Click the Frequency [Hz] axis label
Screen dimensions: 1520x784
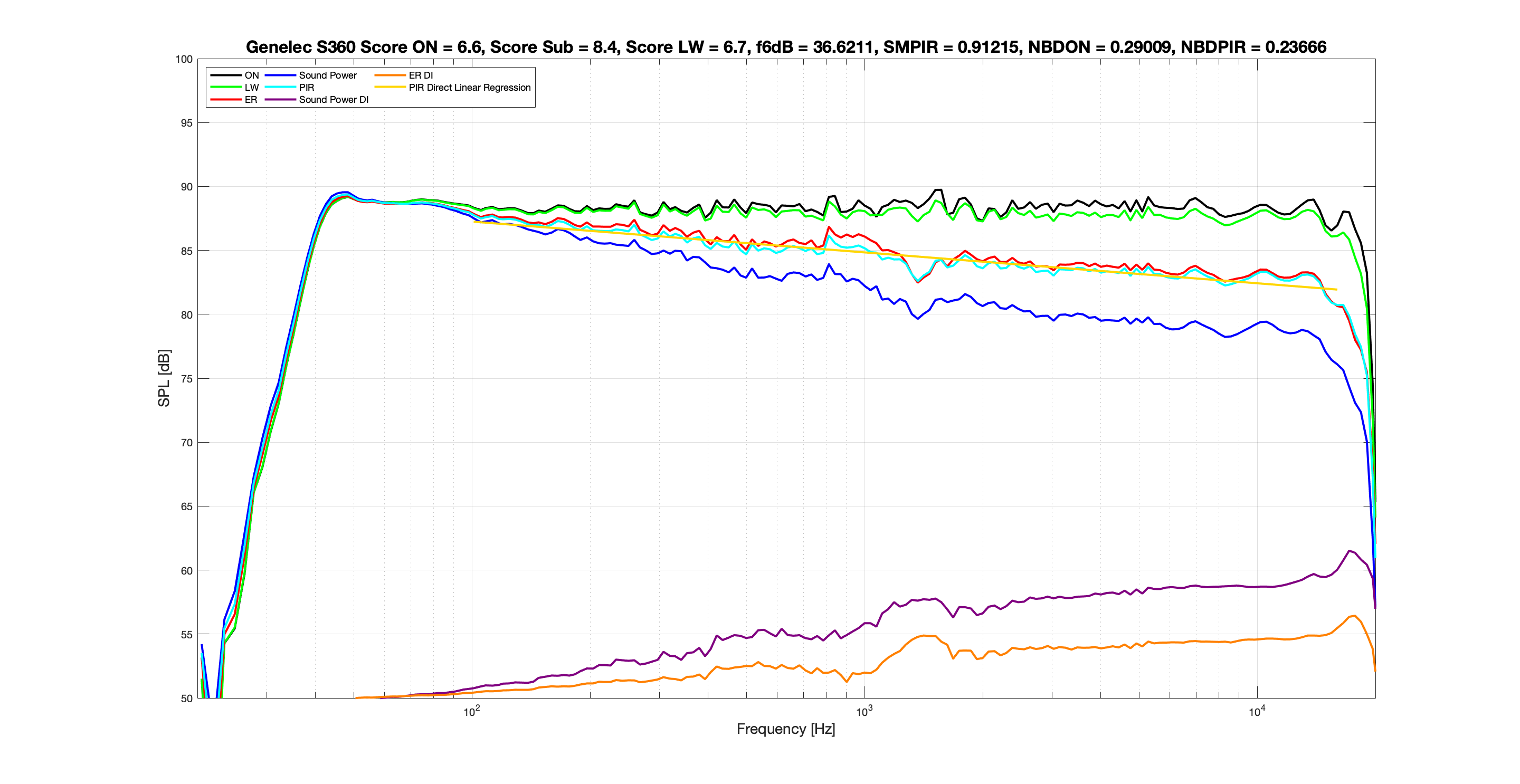pos(785,729)
